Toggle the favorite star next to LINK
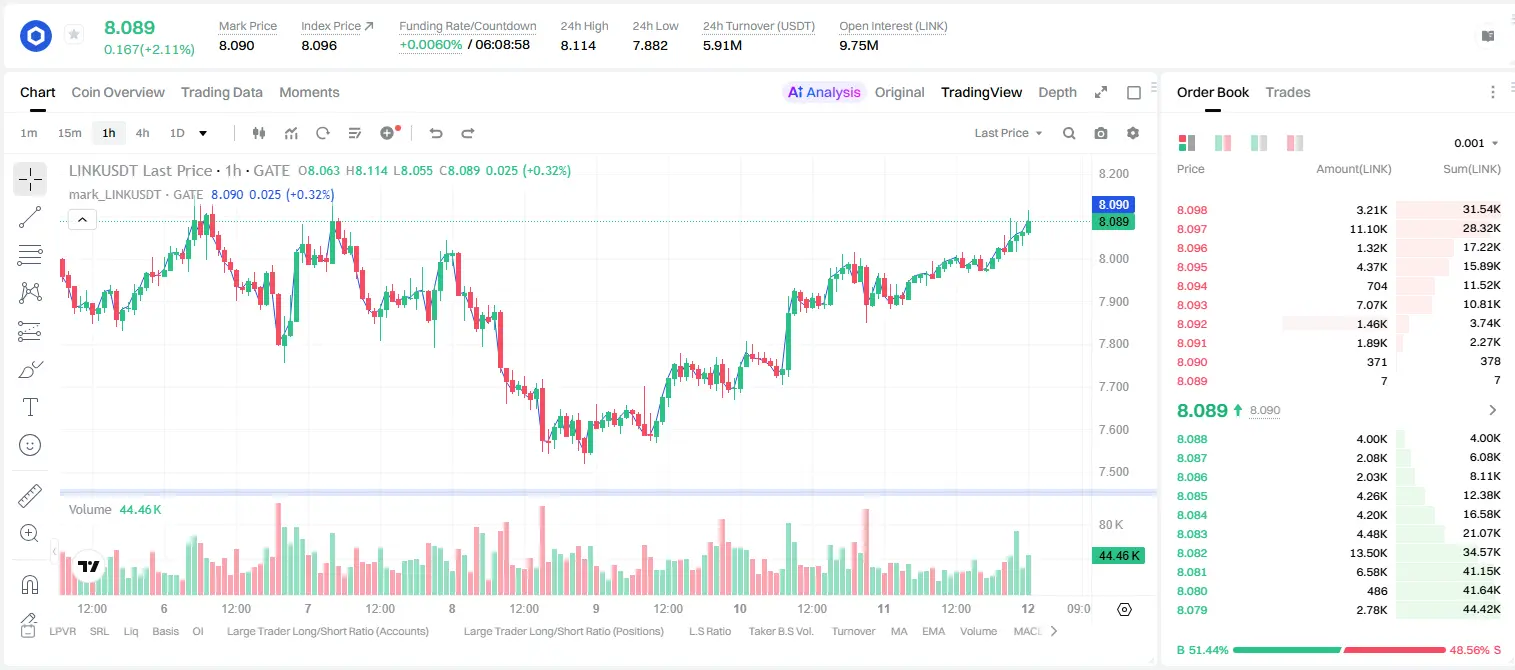1515x670 pixels. pos(73,35)
